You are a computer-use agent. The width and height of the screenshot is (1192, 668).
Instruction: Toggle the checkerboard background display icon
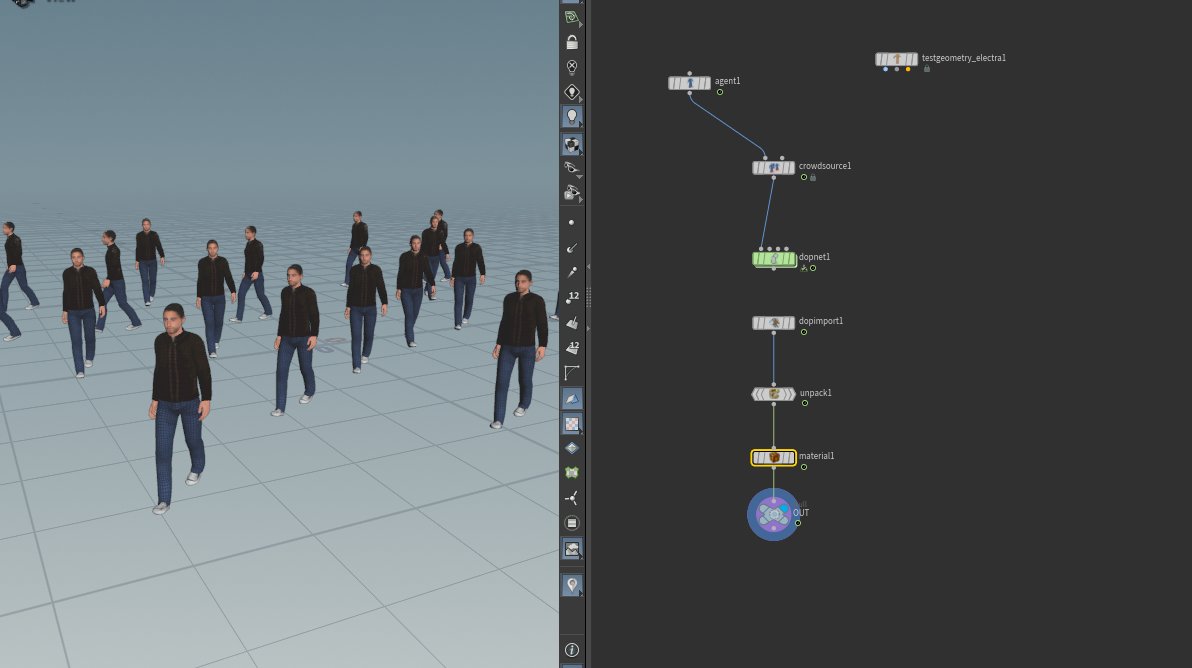pos(572,423)
